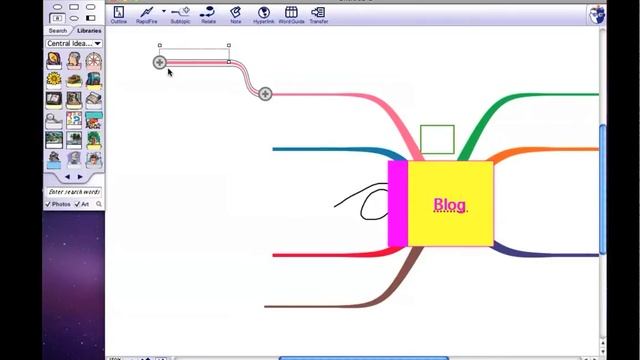Show previous library symbols page
The height and width of the screenshot is (360, 640).
click(x=67, y=177)
